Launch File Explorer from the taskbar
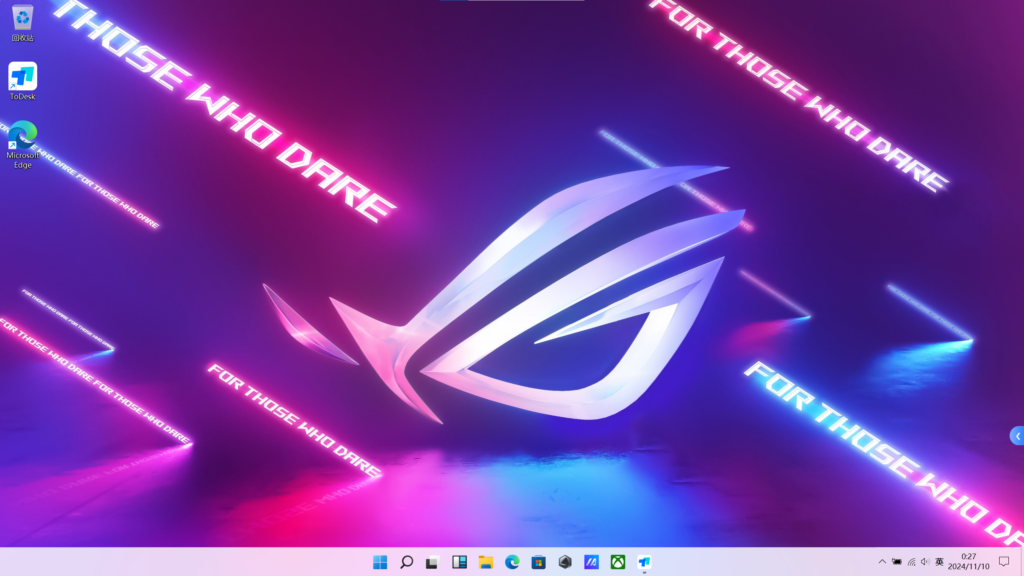The height and width of the screenshot is (576, 1024). tap(486, 562)
